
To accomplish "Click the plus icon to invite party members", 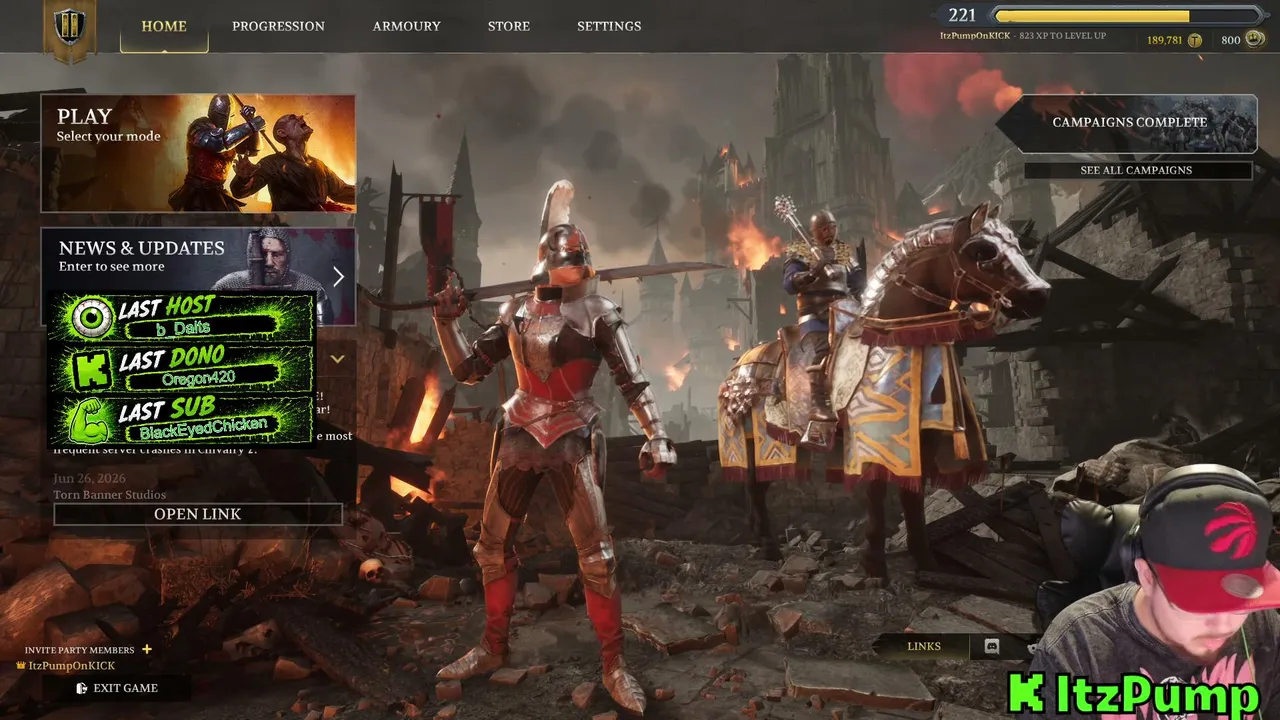I will [x=147, y=649].
